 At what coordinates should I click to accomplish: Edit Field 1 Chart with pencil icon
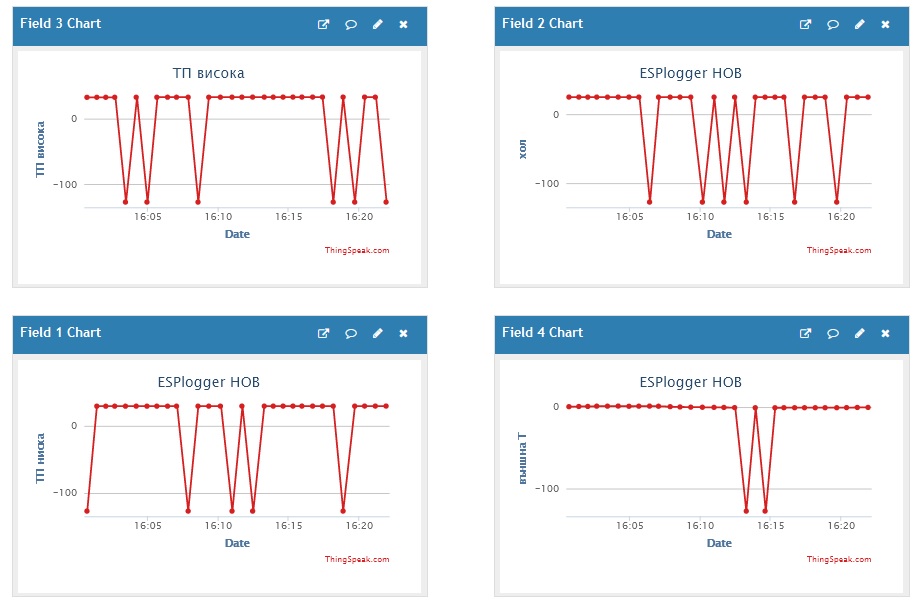pyautogui.click(x=377, y=334)
